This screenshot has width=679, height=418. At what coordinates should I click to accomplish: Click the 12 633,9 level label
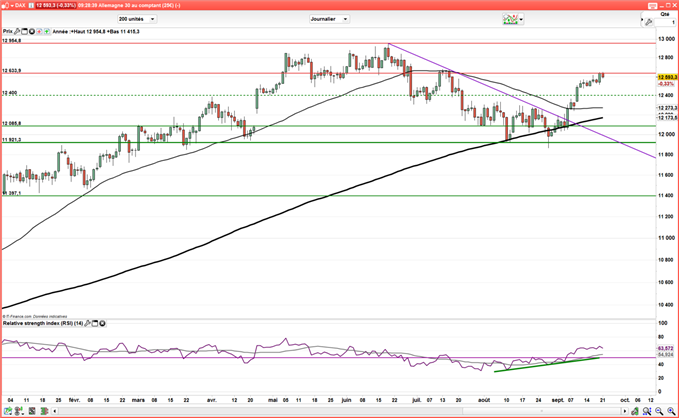tap(12, 71)
